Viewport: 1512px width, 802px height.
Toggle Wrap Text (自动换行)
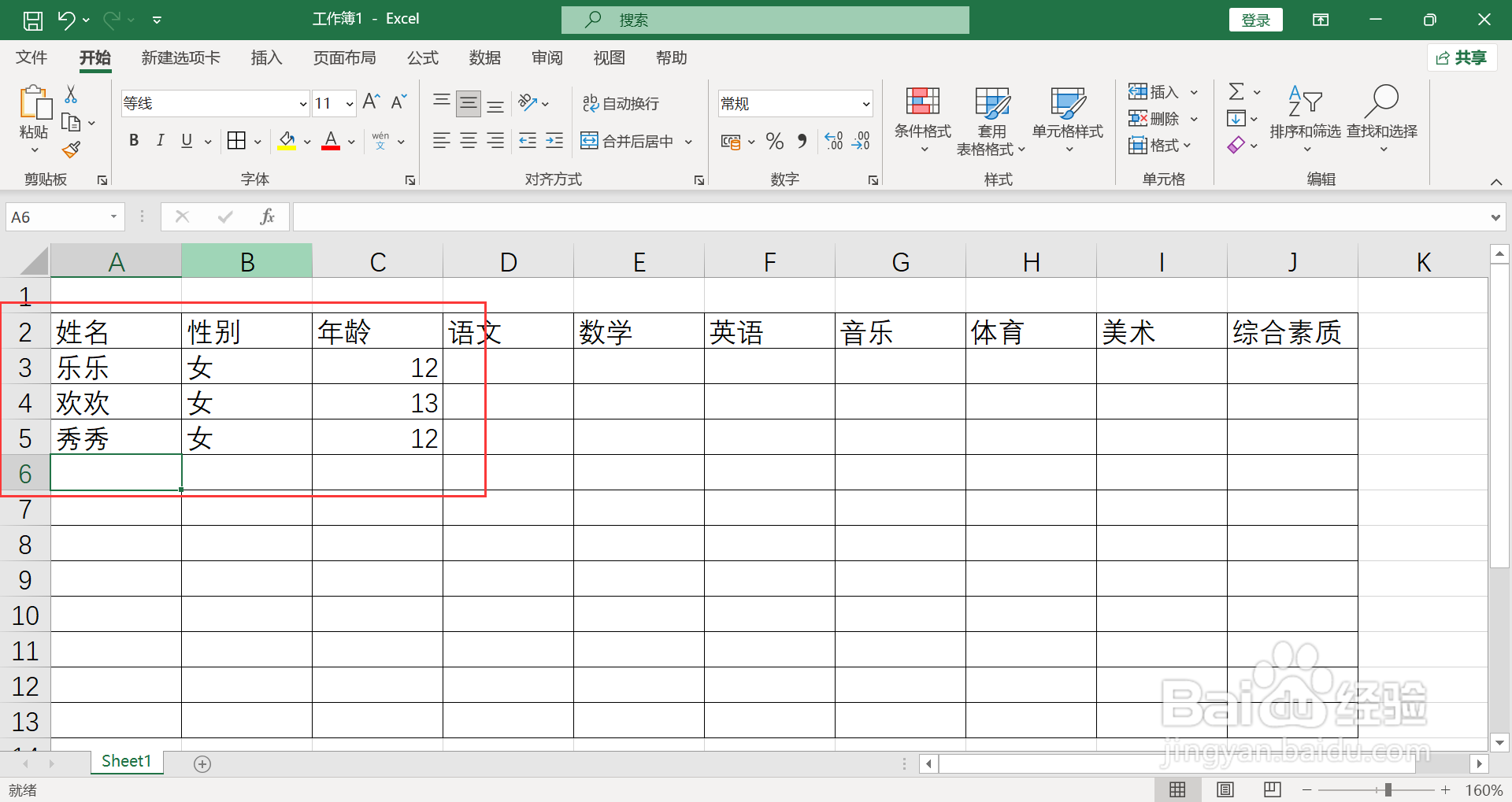[621, 103]
